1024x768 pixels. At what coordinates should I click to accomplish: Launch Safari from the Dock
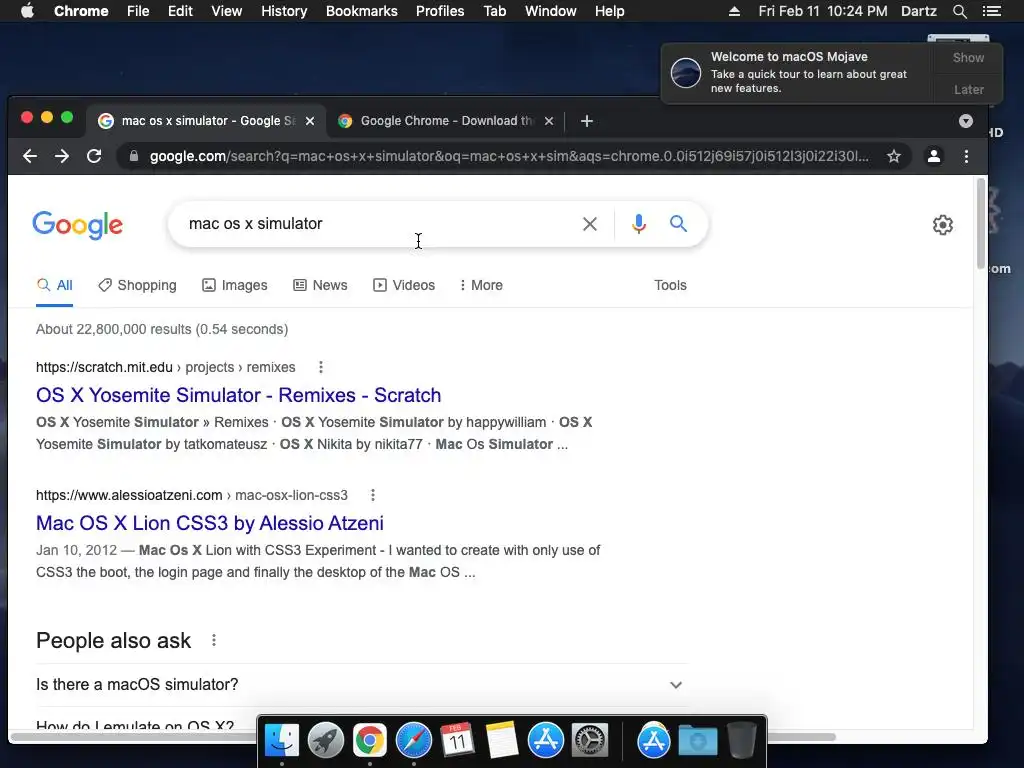[x=413, y=741]
